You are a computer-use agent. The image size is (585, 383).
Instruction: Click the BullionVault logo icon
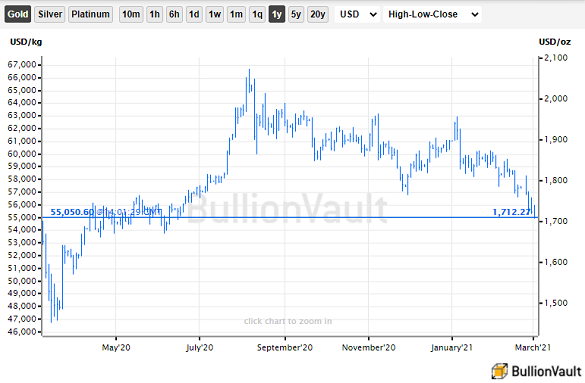click(x=499, y=371)
